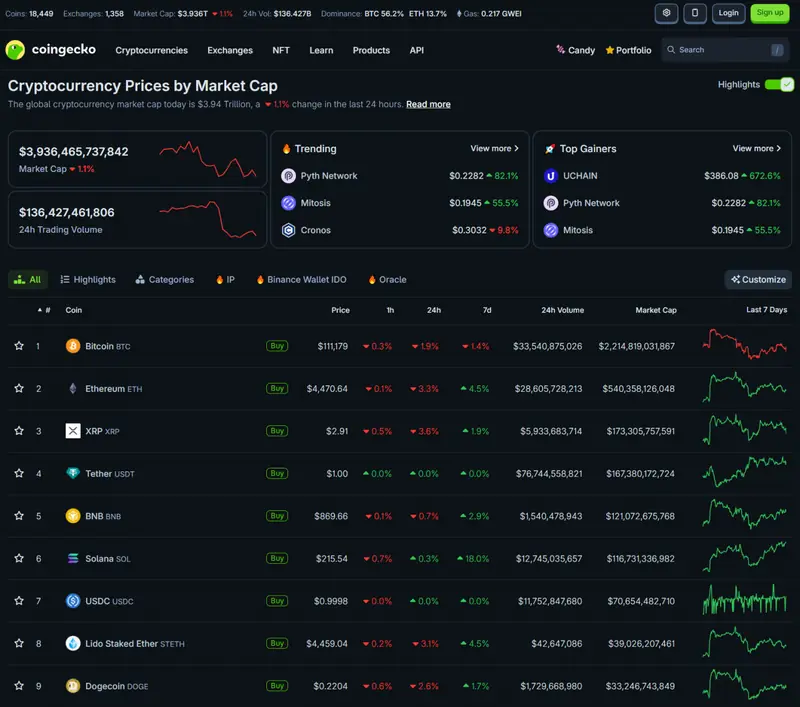Click the search magnifier icon
This screenshot has height=707, width=800.
[x=671, y=49]
